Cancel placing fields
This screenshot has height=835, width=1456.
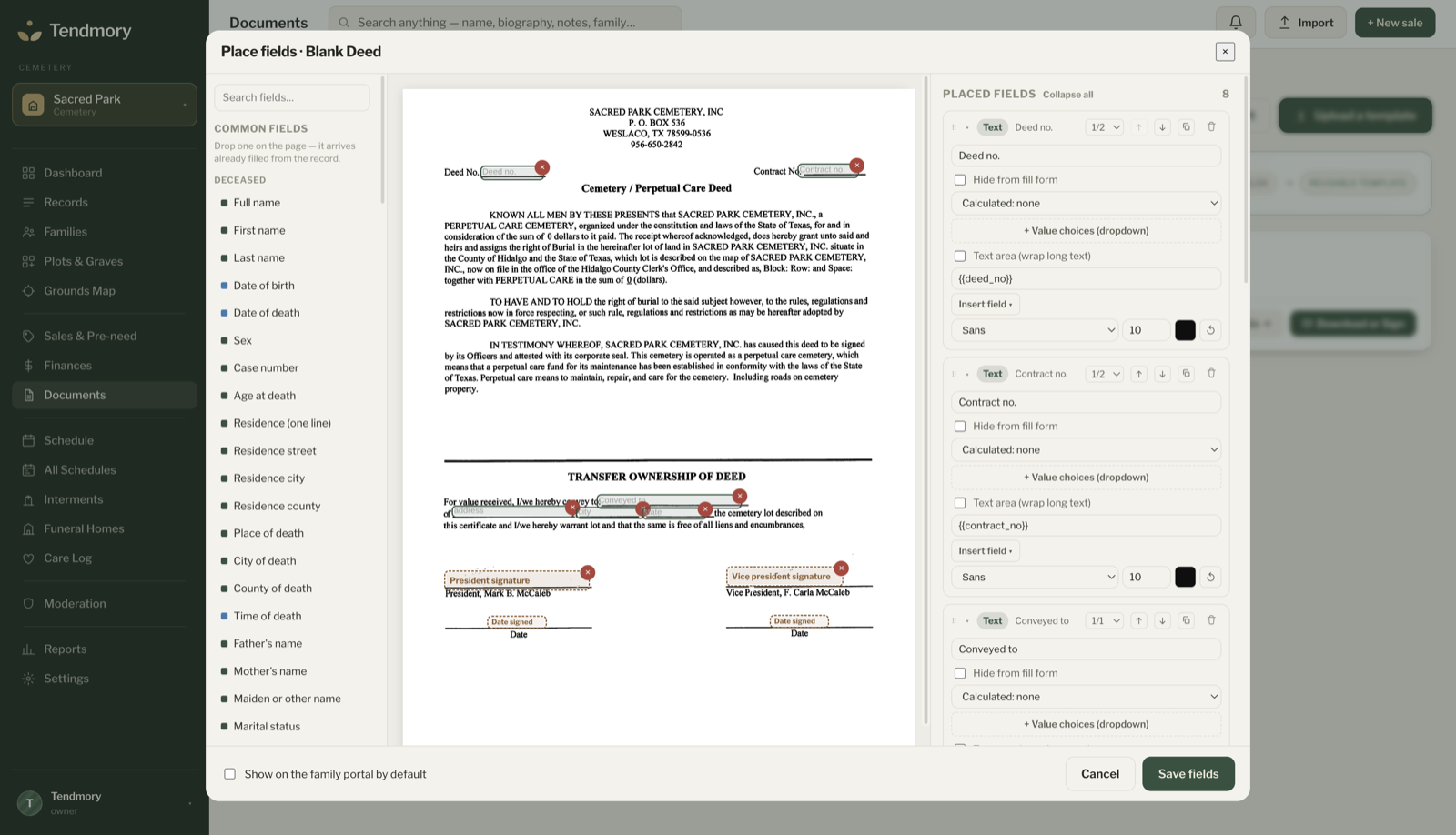pyautogui.click(x=1100, y=774)
